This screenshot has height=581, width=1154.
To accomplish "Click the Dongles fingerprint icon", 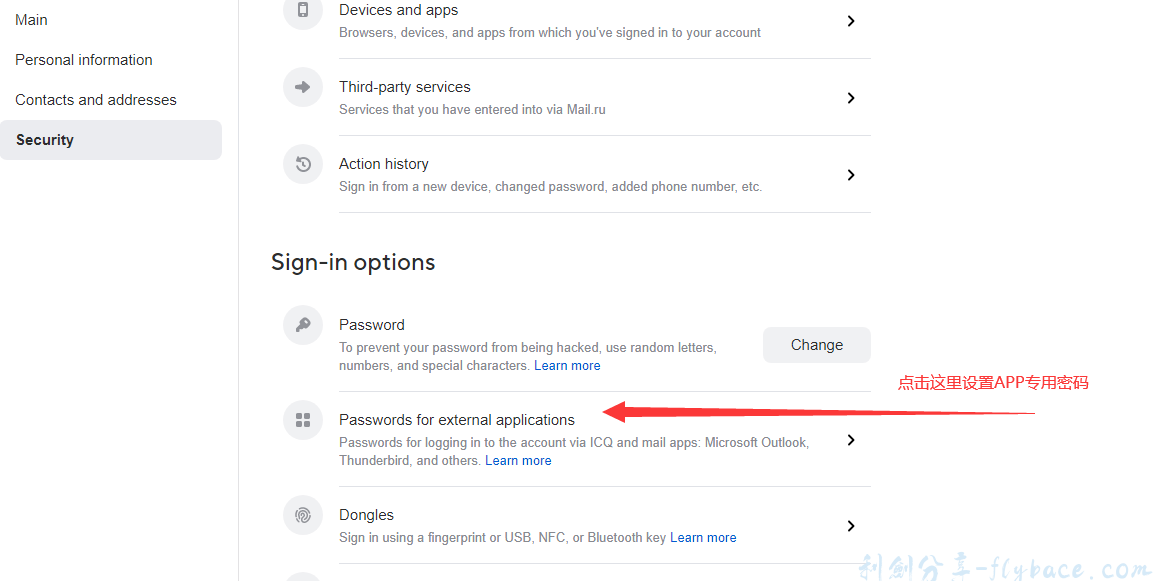I will [303, 515].
